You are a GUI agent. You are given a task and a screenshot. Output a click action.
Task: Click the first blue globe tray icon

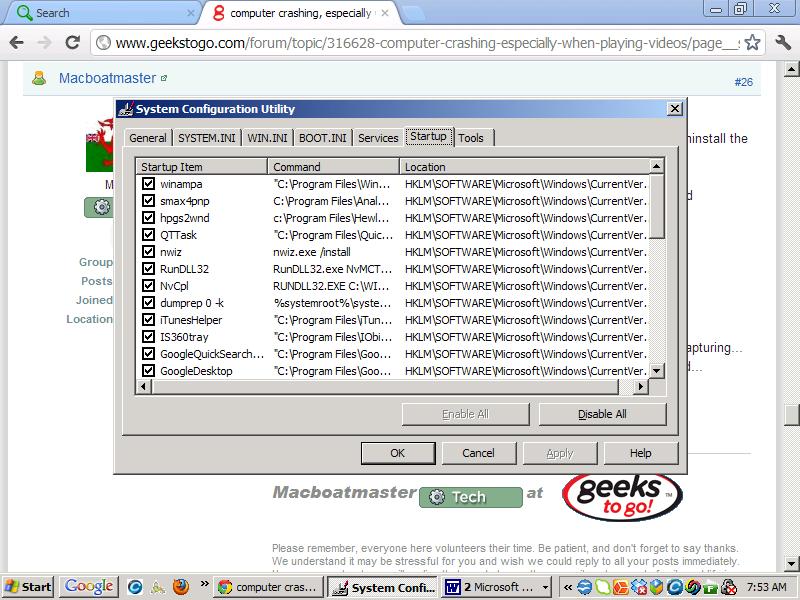click(x=585, y=587)
